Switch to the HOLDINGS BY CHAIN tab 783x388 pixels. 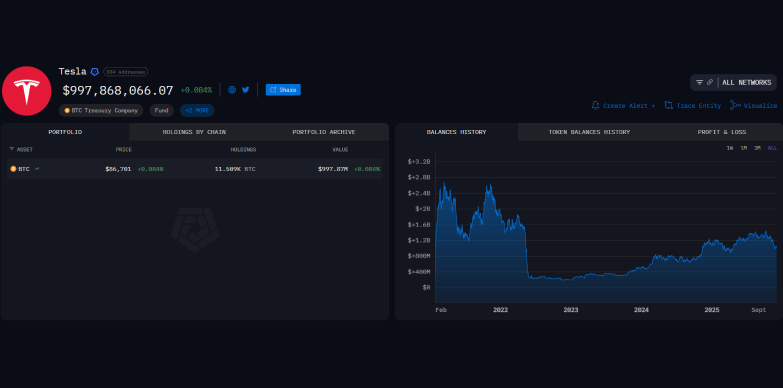coord(194,132)
